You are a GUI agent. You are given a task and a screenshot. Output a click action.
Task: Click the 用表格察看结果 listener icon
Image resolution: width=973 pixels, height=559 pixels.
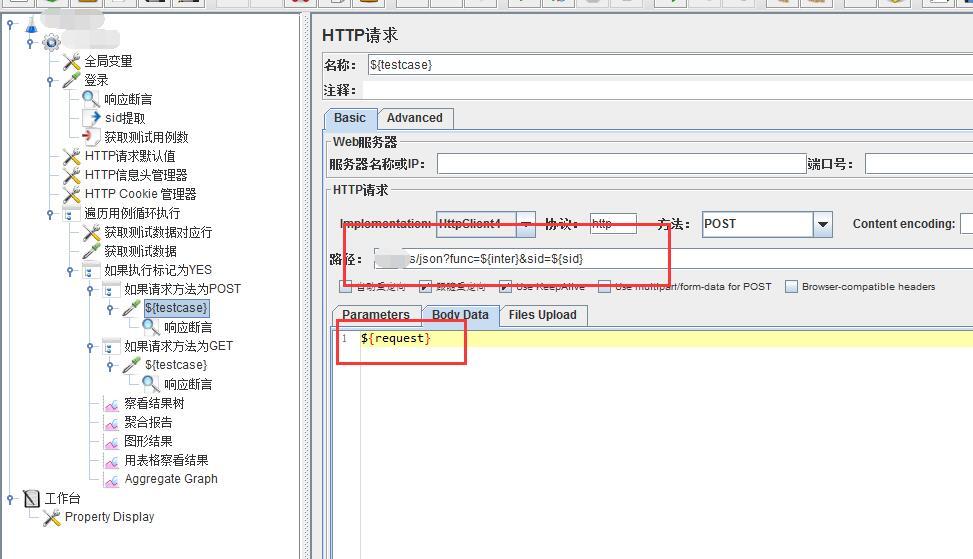(112, 461)
